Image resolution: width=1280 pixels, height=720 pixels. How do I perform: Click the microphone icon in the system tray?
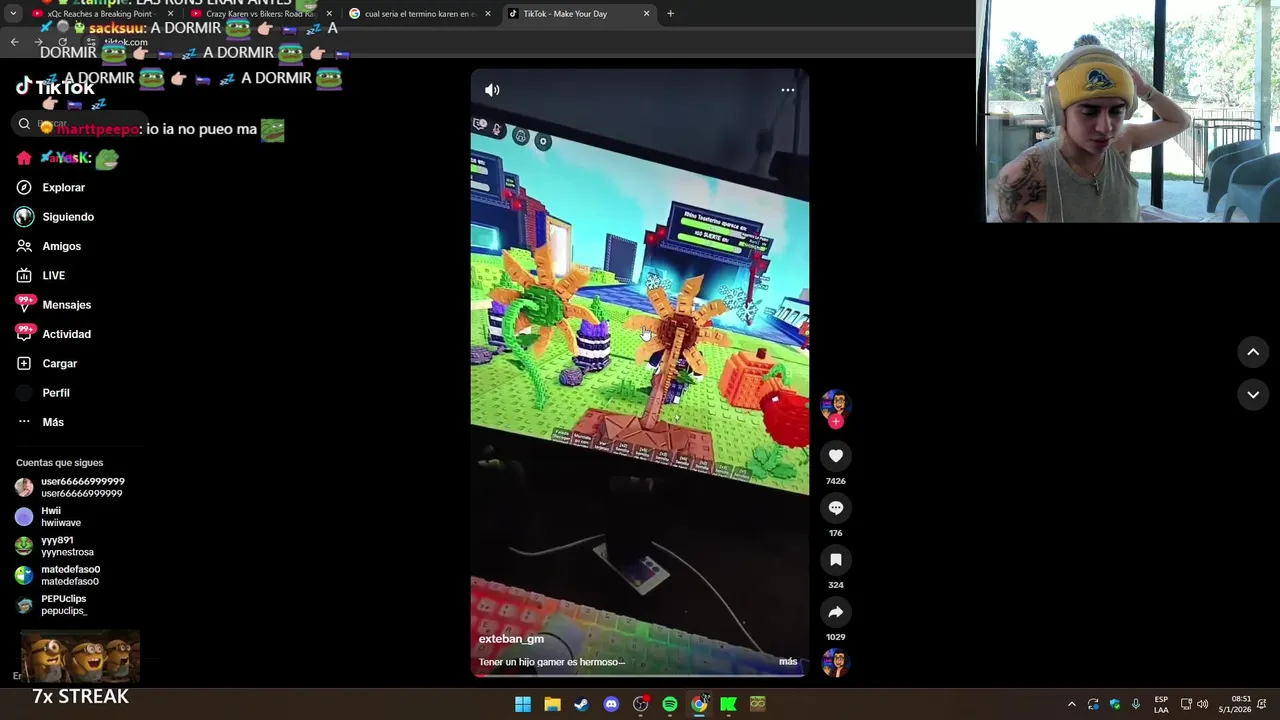click(1136, 704)
